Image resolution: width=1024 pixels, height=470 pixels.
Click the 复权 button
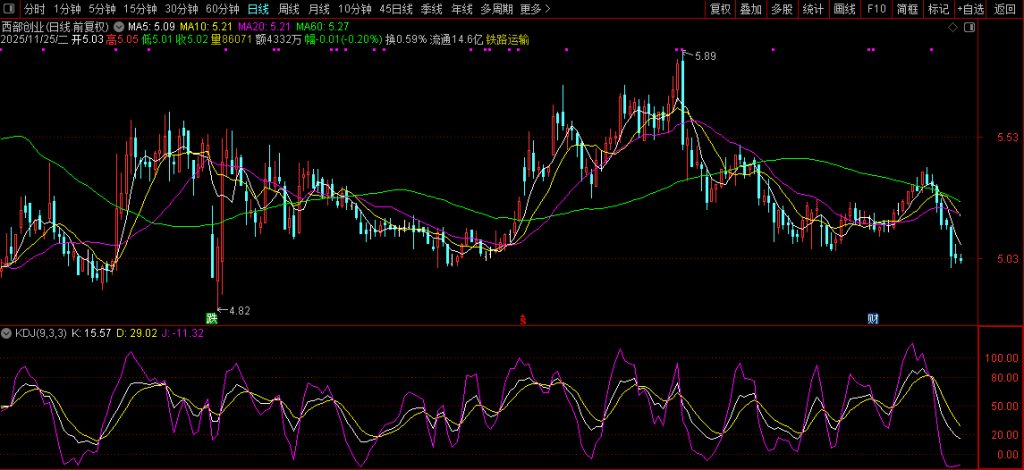click(x=720, y=9)
